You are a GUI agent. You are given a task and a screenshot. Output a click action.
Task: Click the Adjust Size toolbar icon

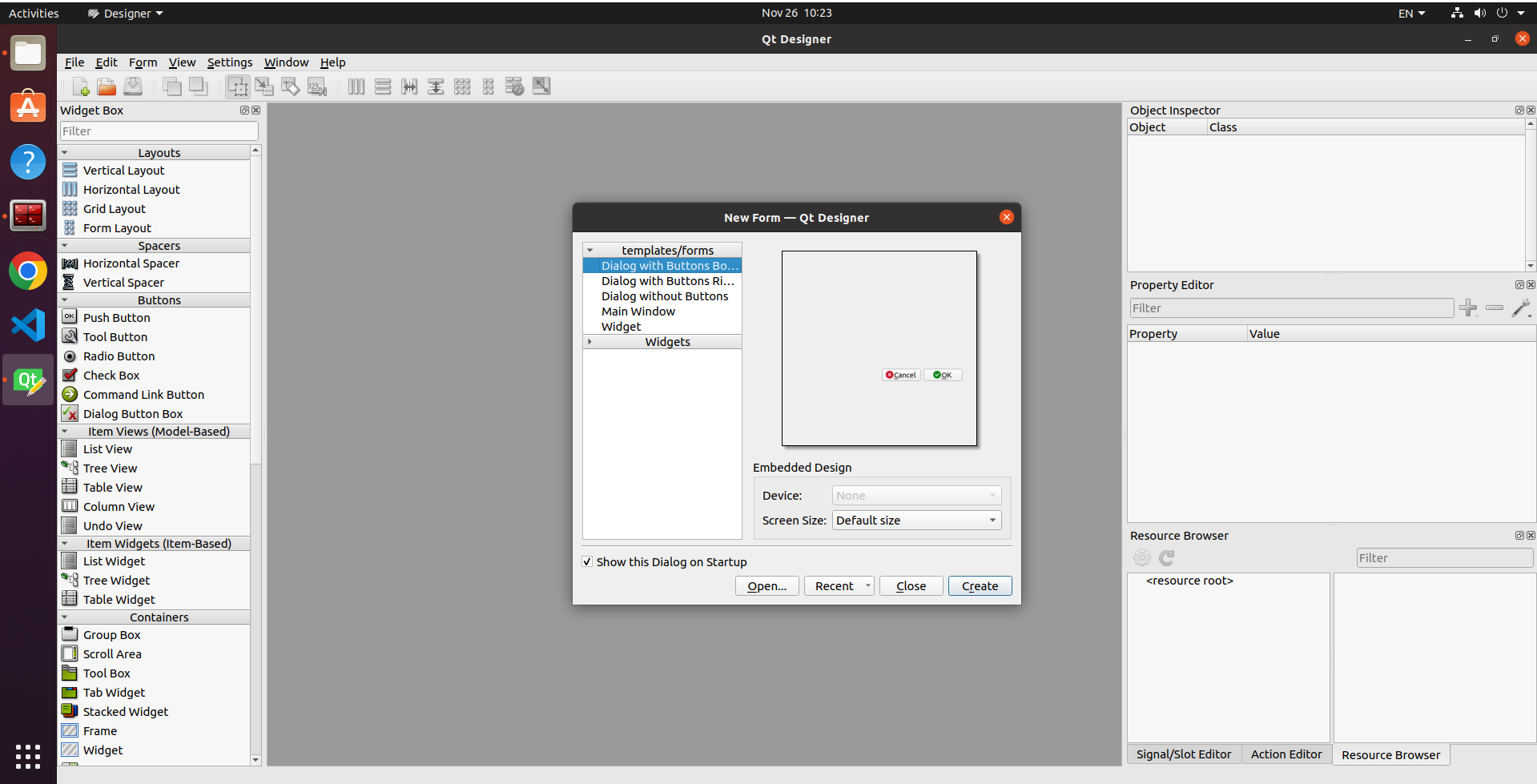(x=541, y=86)
